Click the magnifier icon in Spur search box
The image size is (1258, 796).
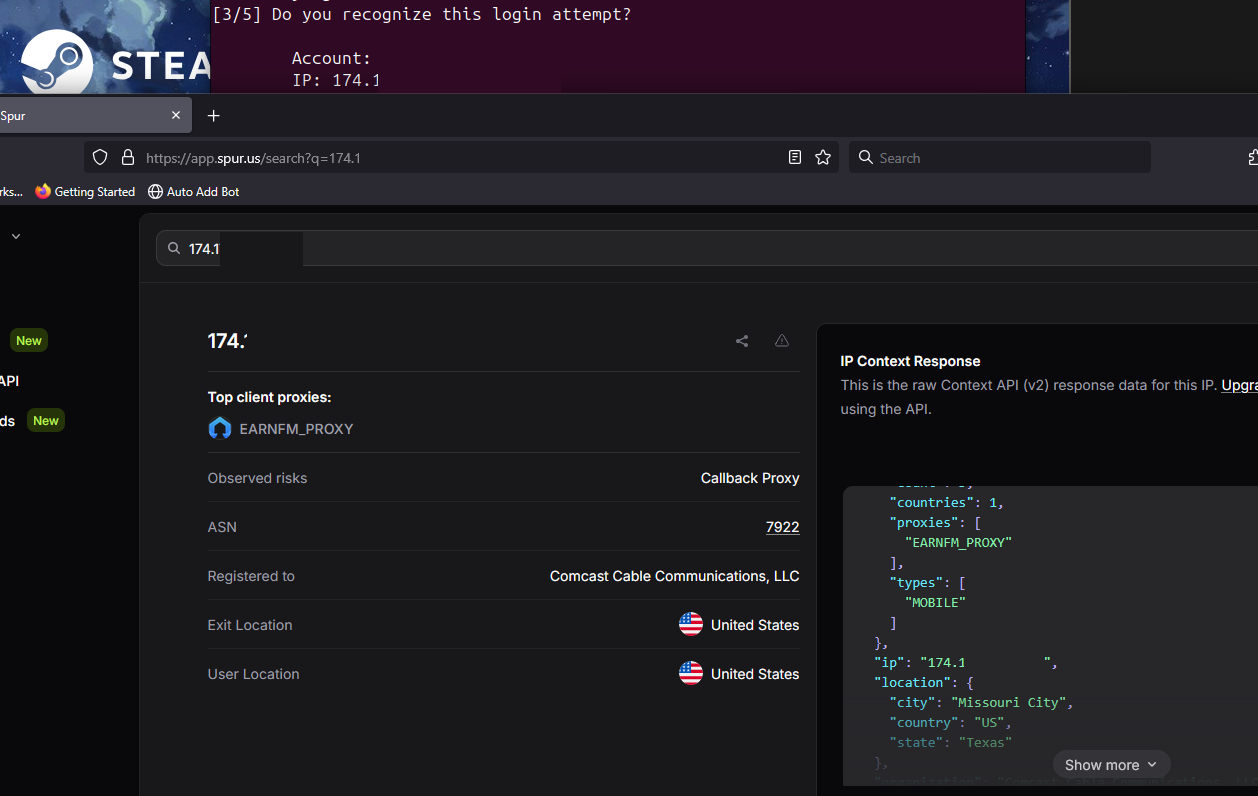pos(174,249)
